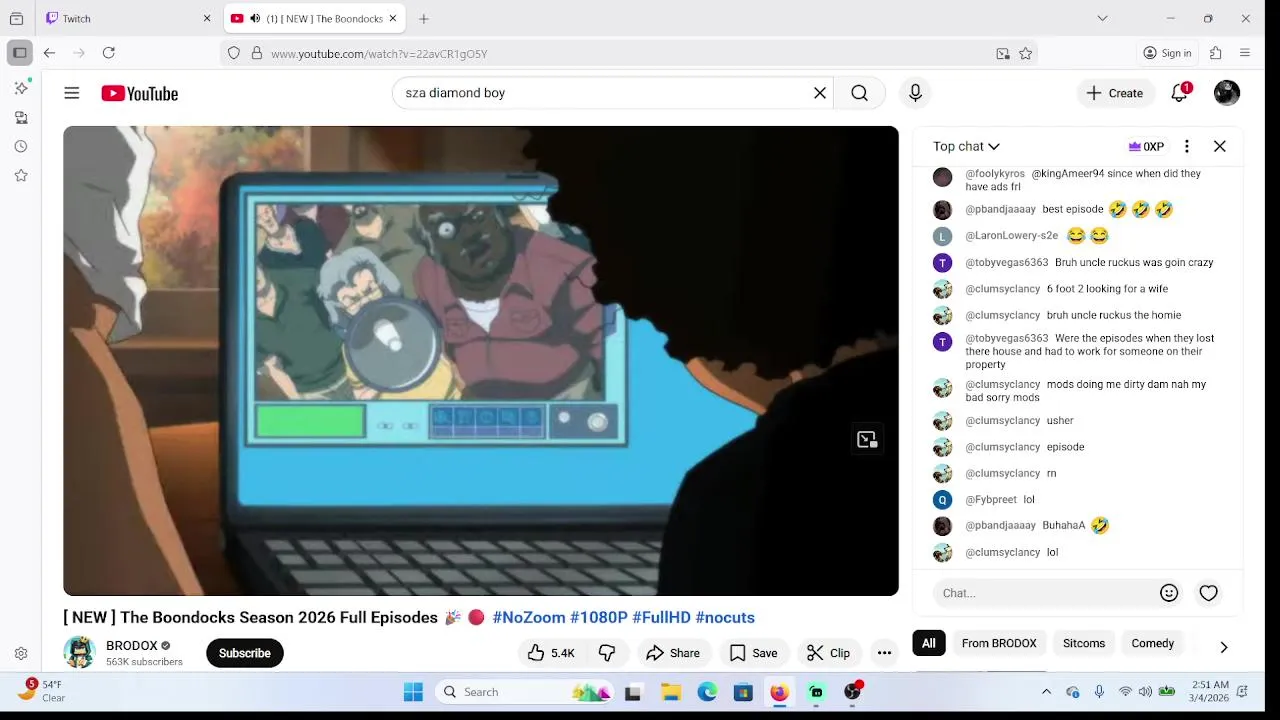Show hidden system tray icons
Viewport: 1280px width, 720px height.
[x=1046, y=692]
